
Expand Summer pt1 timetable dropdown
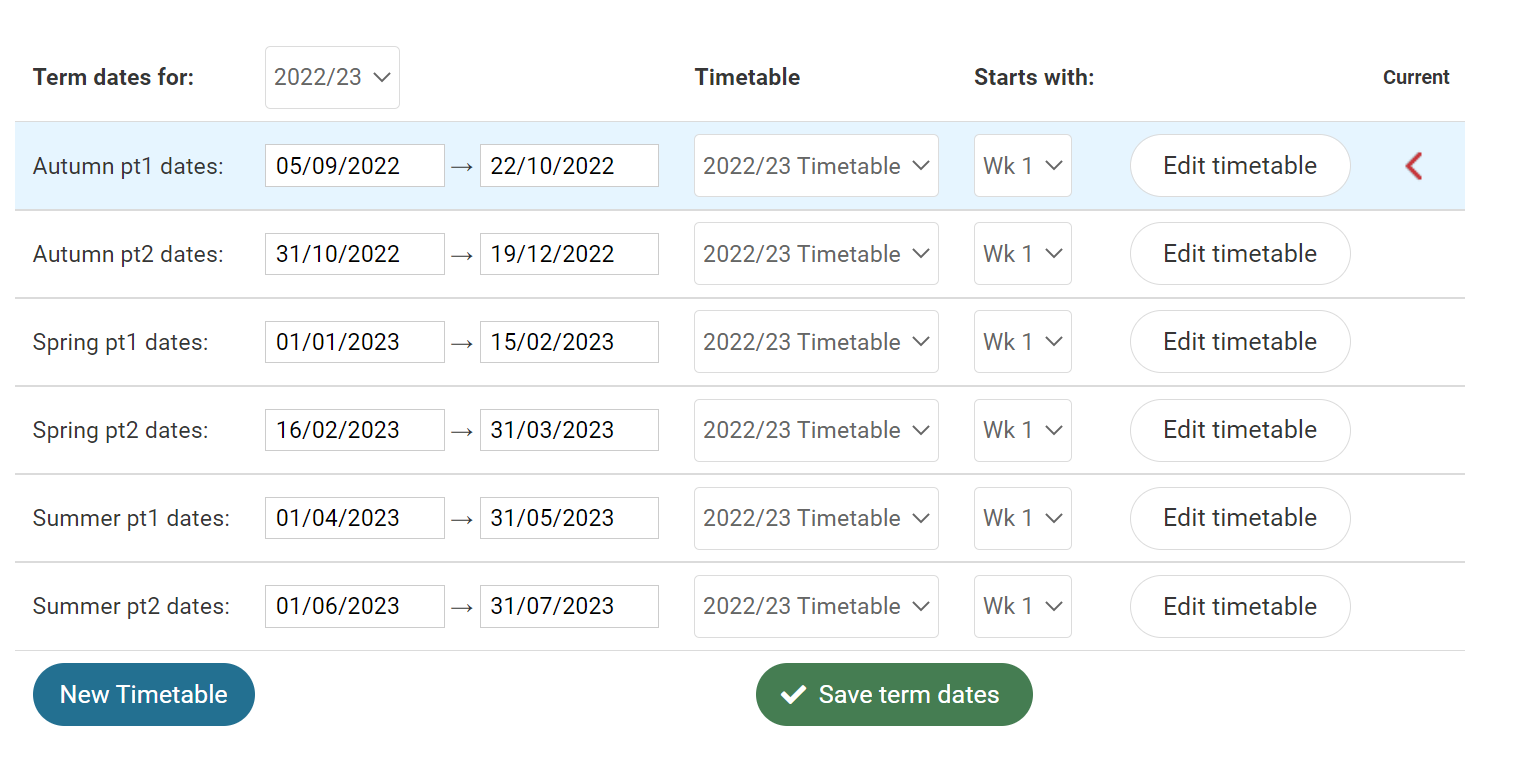coord(816,518)
